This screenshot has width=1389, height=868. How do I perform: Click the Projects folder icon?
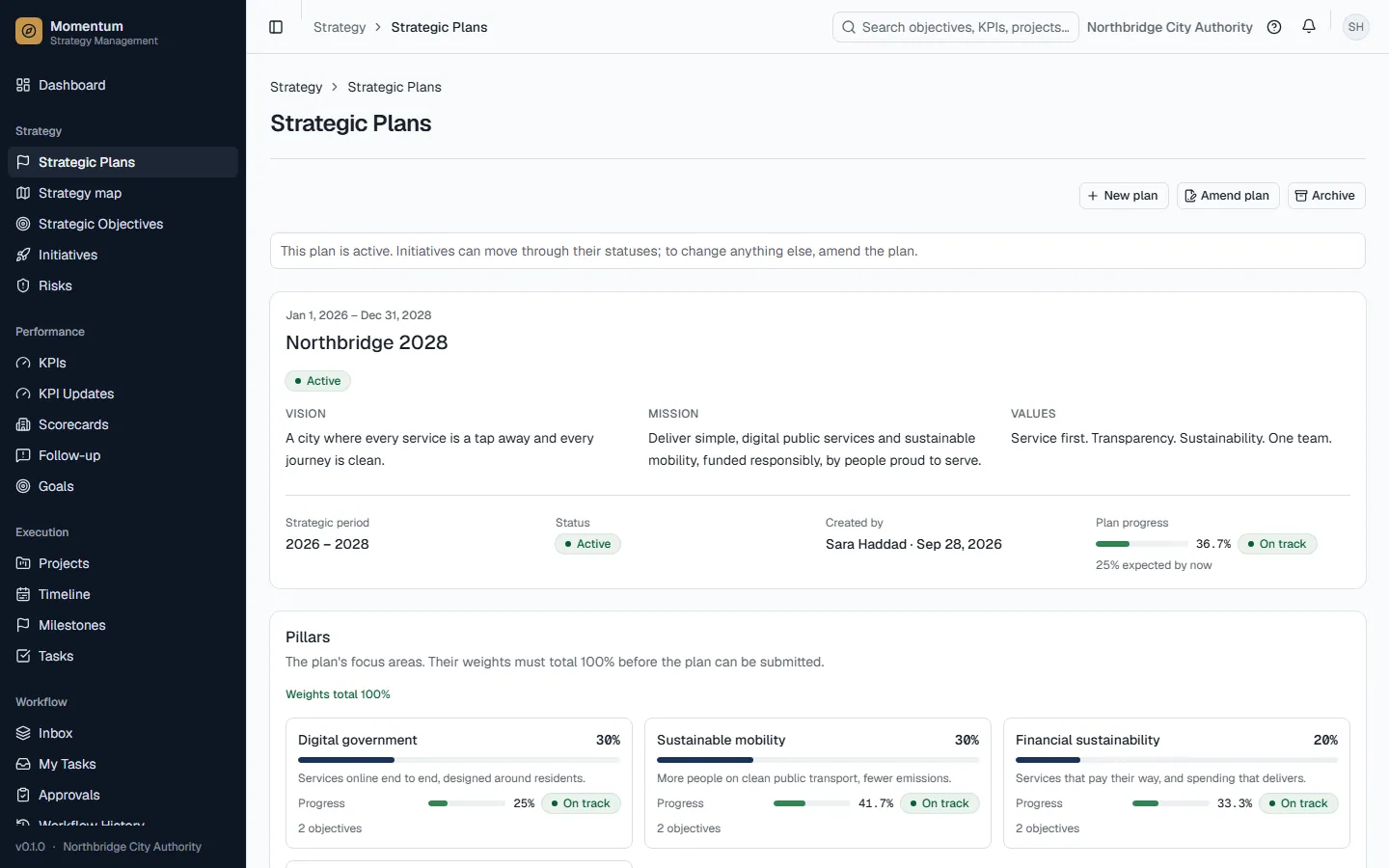23,563
